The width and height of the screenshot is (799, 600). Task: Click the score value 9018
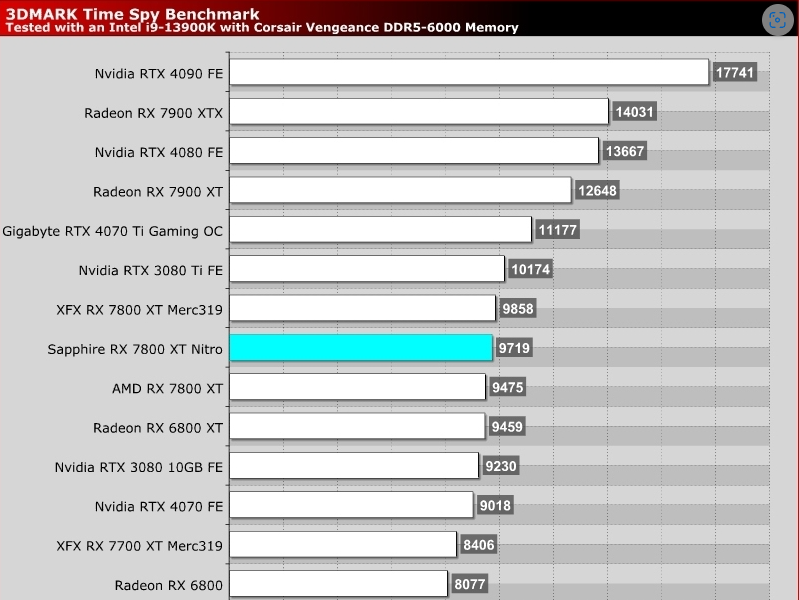495,505
